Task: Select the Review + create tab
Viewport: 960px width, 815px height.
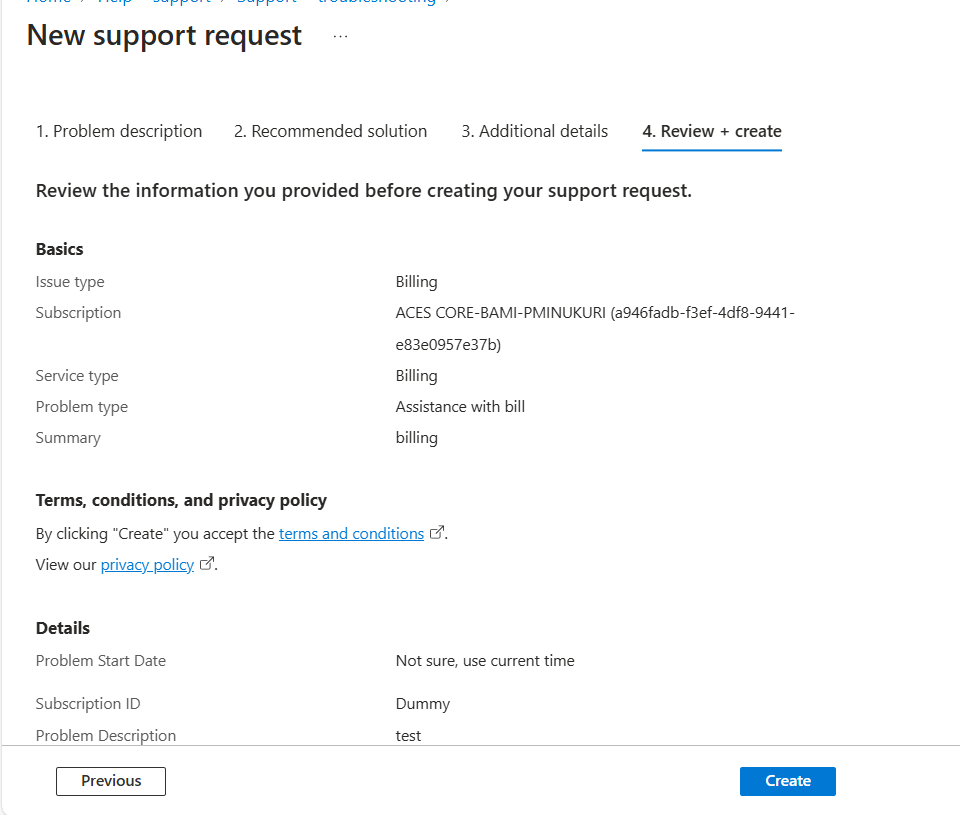Action: pos(711,131)
